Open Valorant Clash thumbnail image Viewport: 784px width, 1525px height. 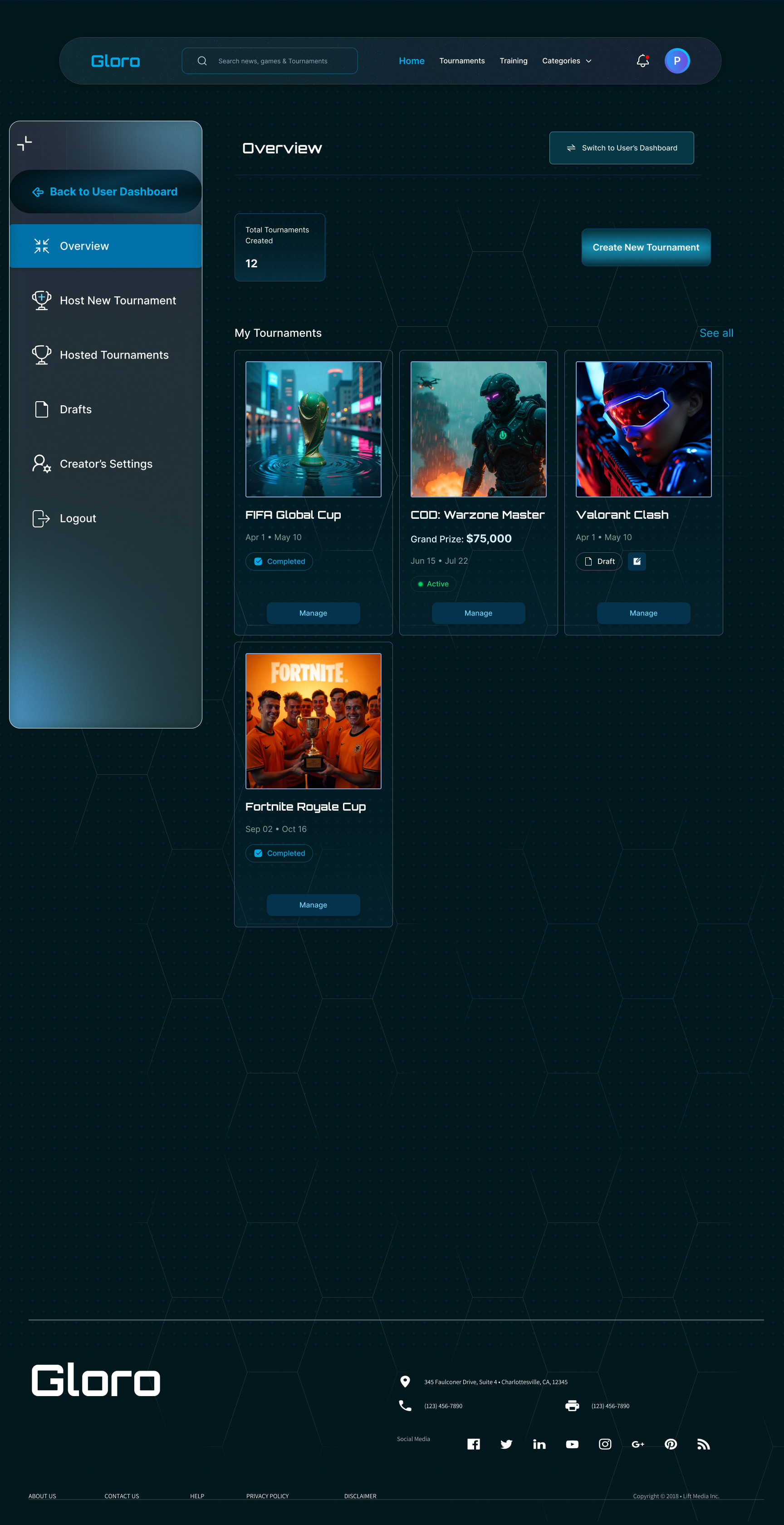click(643, 429)
